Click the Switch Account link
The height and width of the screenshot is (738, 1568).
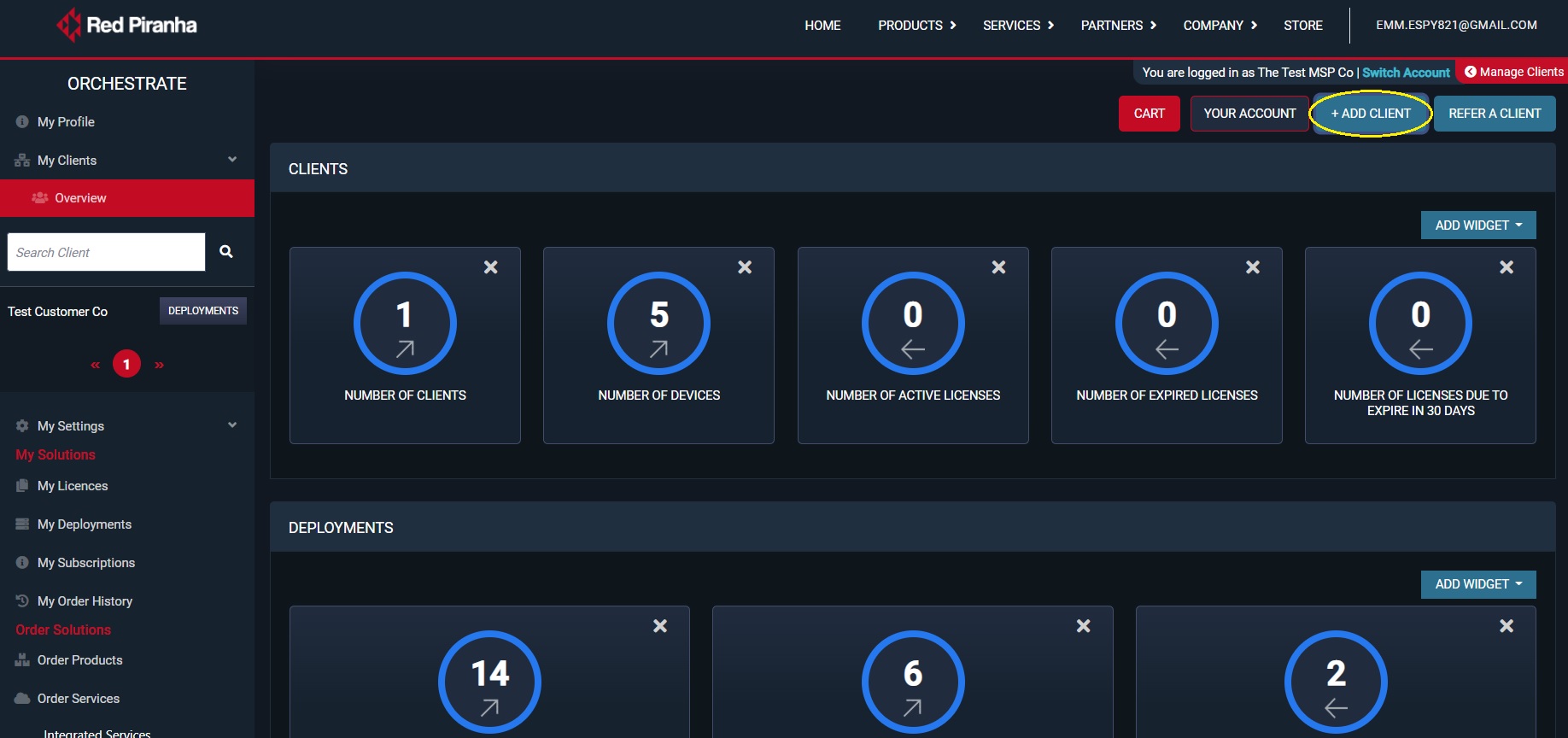1406,73
